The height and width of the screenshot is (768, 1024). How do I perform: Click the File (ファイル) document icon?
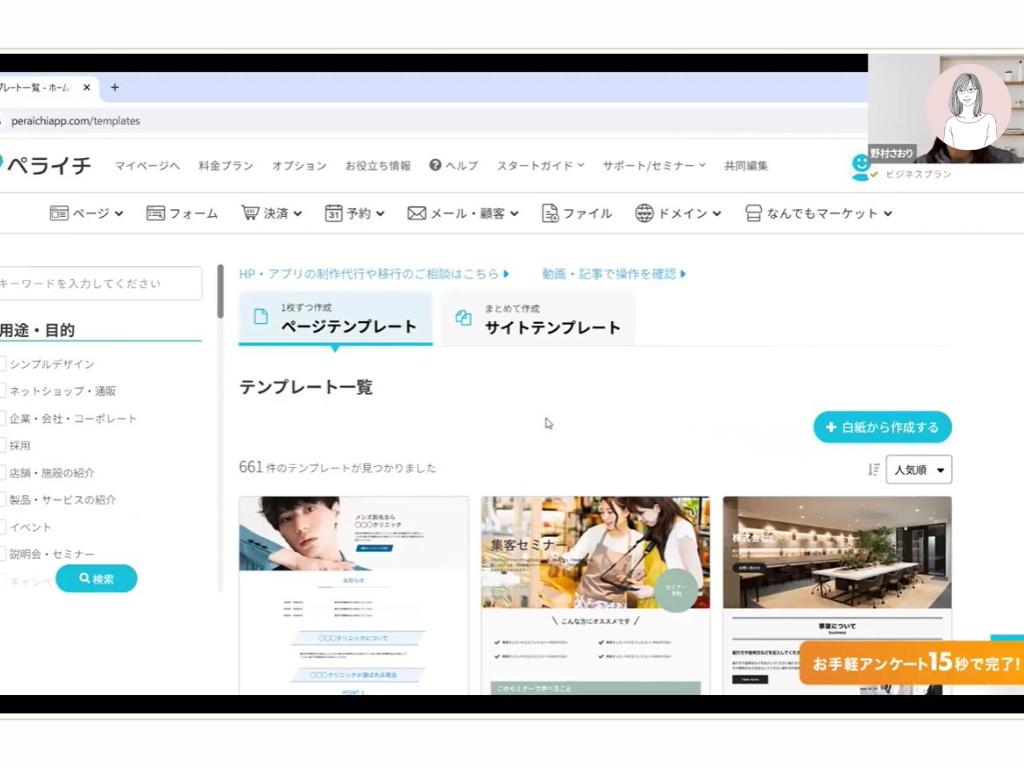point(550,213)
